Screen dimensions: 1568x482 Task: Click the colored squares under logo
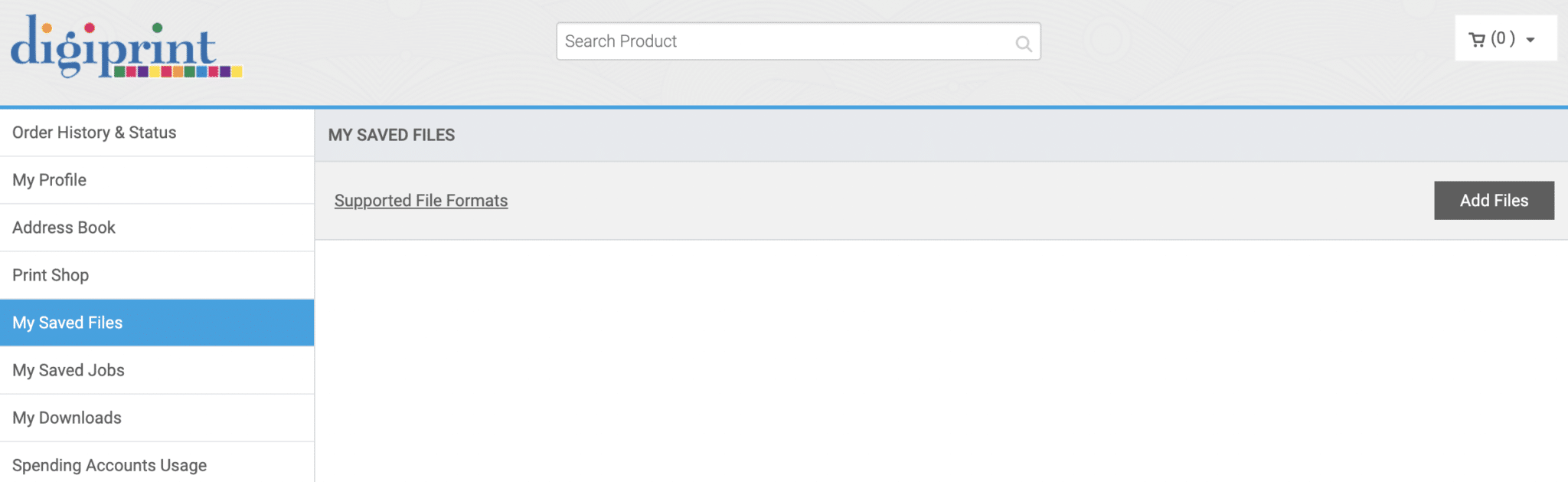tap(178, 72)
